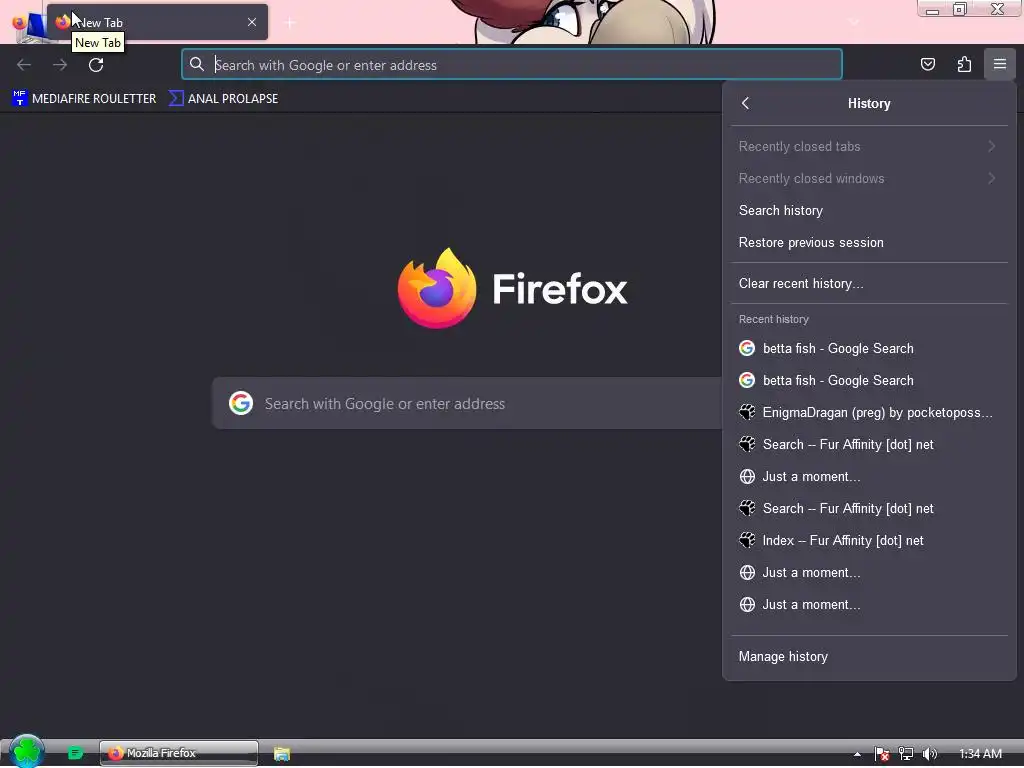Close the New Tab tab
This screenshot has width=1024, height=768.
point(252,22)
